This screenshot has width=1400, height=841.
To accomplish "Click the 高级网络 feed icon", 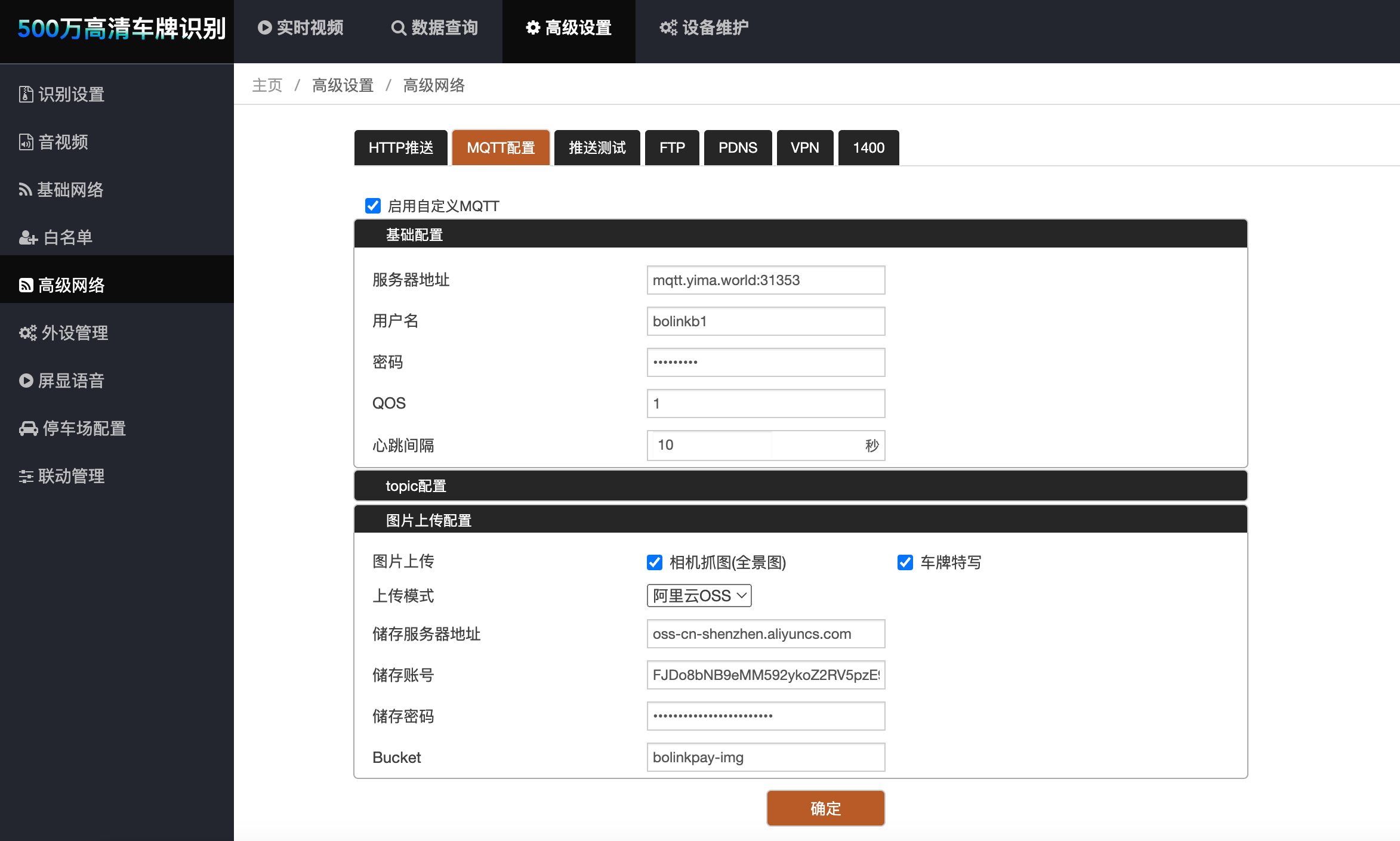I will 26,285.
